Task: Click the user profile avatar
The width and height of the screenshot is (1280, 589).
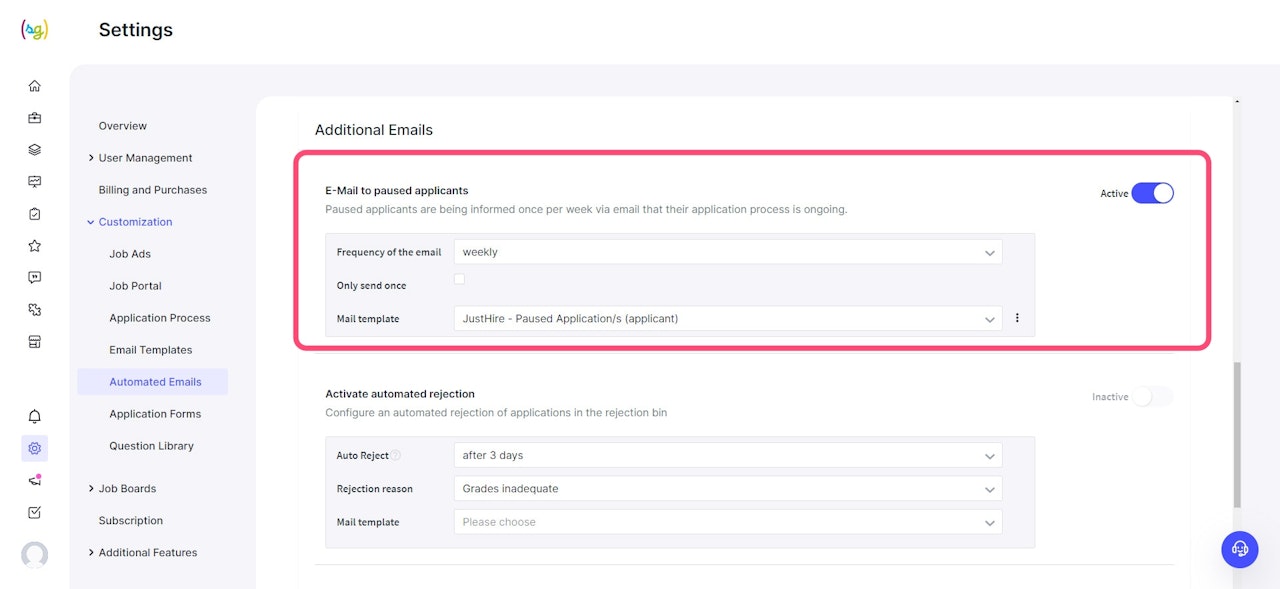Action: 35,555
